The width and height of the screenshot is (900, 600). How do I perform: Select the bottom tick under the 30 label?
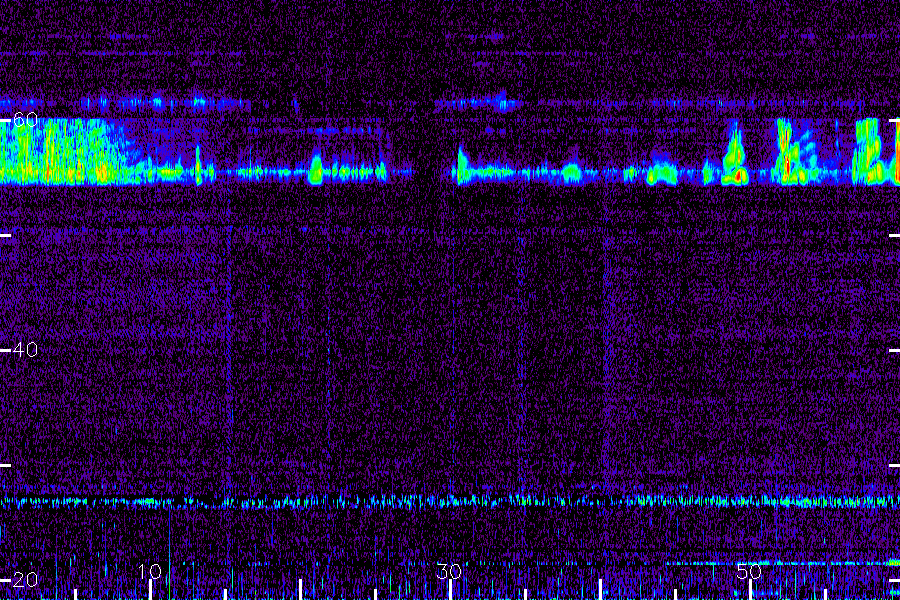(x=451, y=590)
